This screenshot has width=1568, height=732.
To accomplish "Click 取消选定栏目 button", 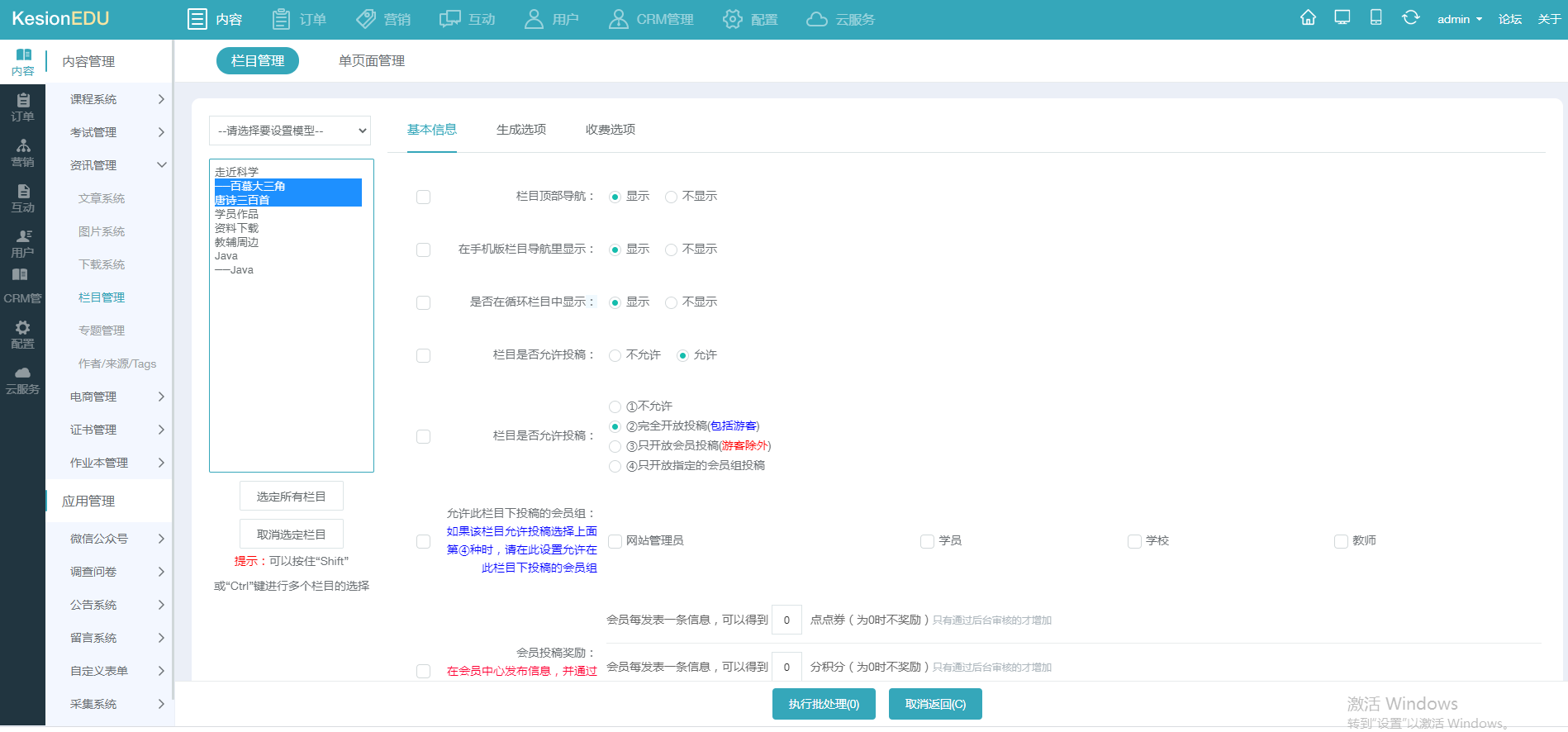I will point(292,535).
